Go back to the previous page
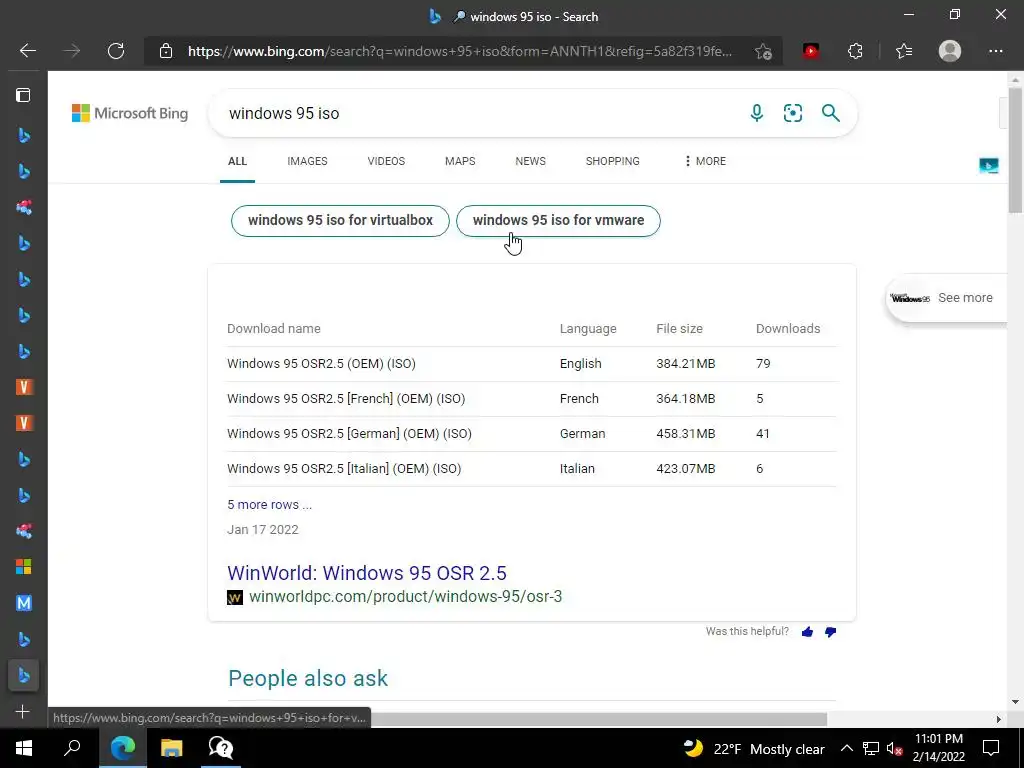The height and width of the screenshot is (768, 1024). click(27, 51)
